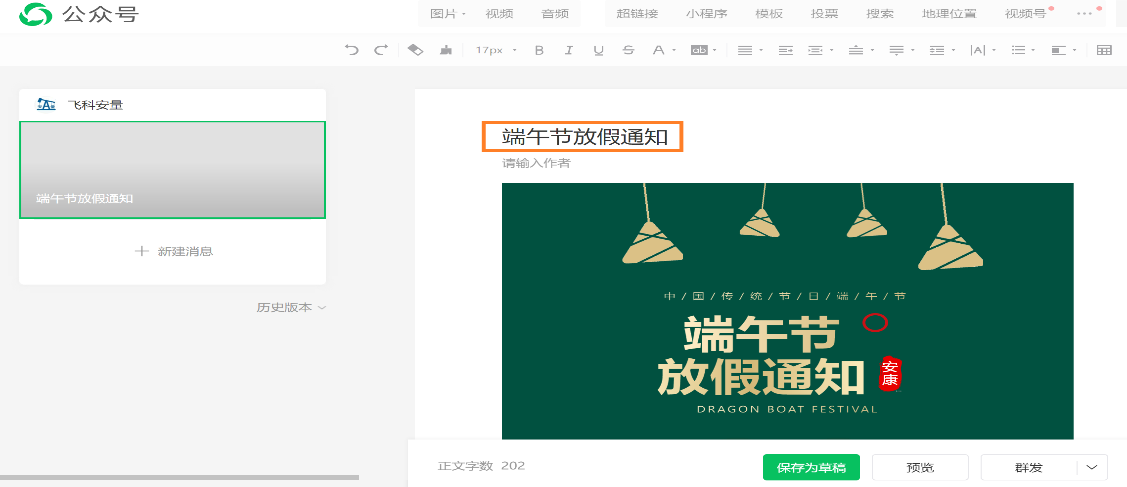Click the 保存为草稿 button
Image resolution: width=1127 pixels, height=487 pixels.
(811, 467)
